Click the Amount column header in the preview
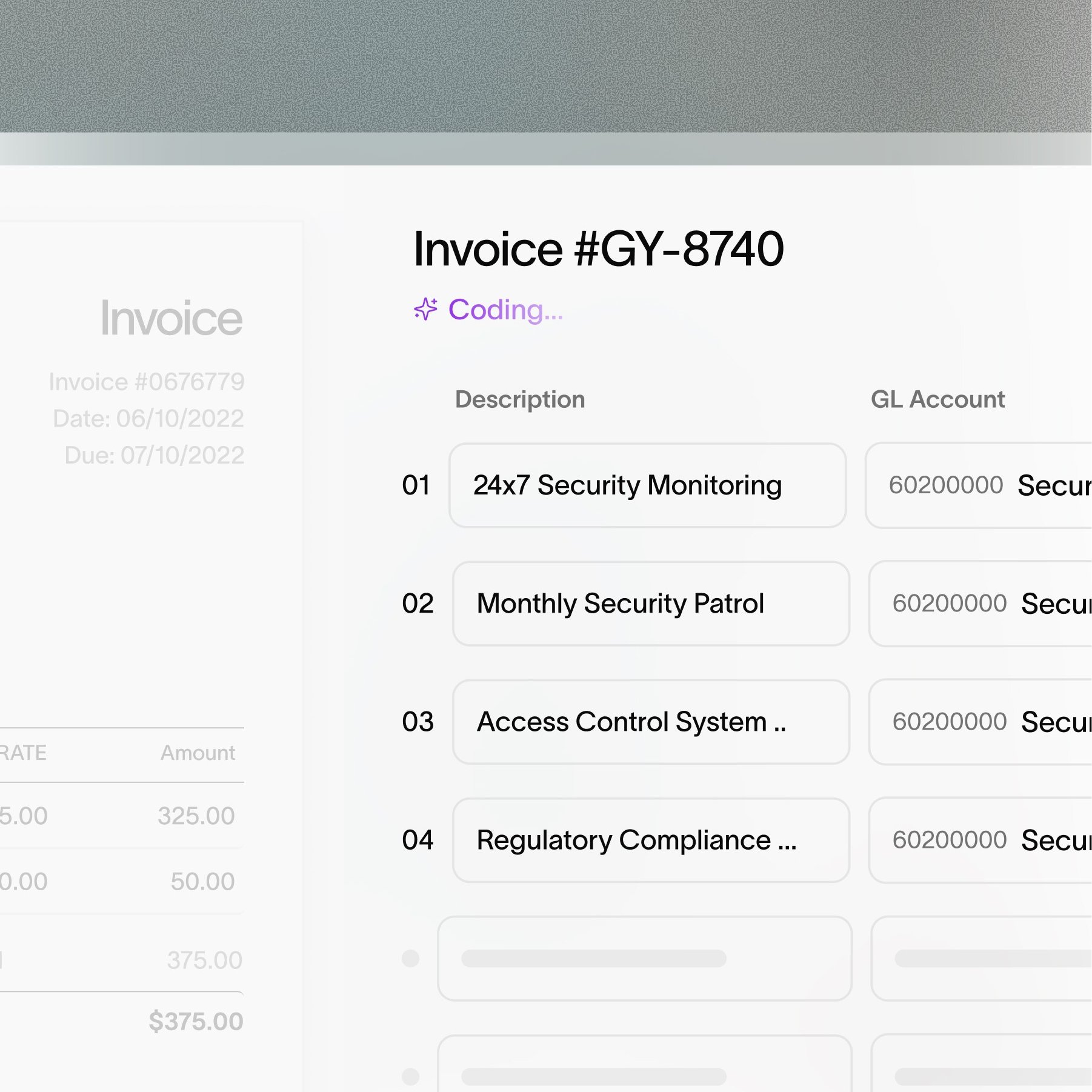 pyautogui.click(x=198, y=753)
